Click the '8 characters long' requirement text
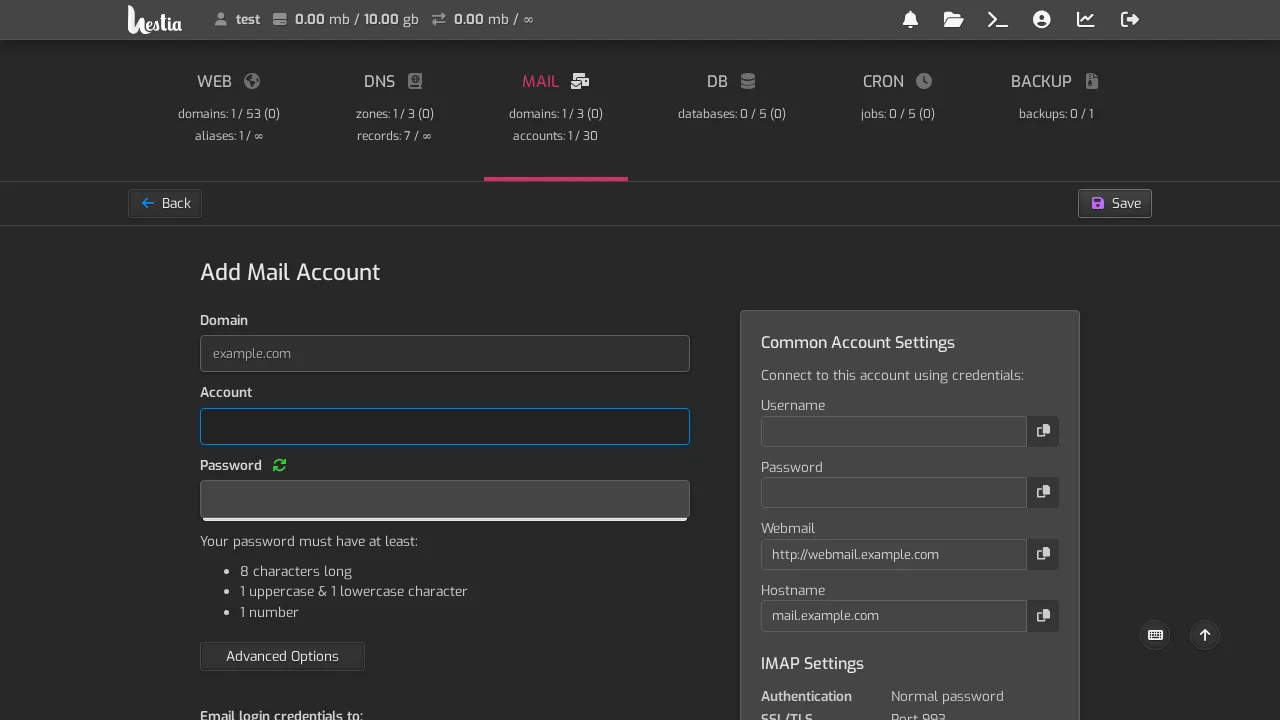Screen dimensions: 1280x720 tap(296, 571)
